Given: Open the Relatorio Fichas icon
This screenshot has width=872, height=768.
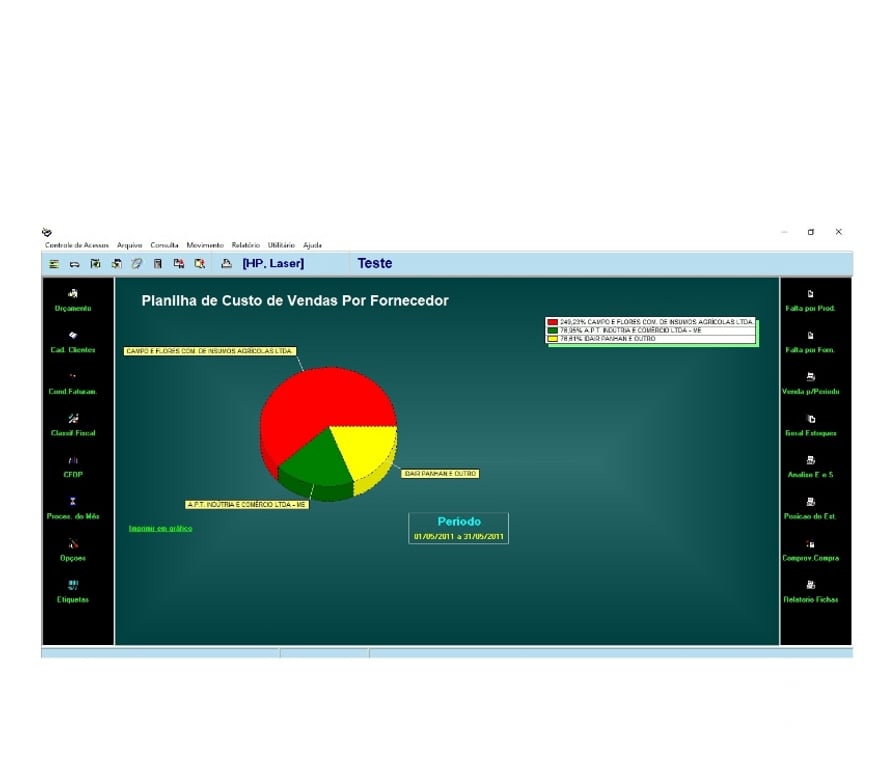Looking at the screenshot, I should click(810, 585).
